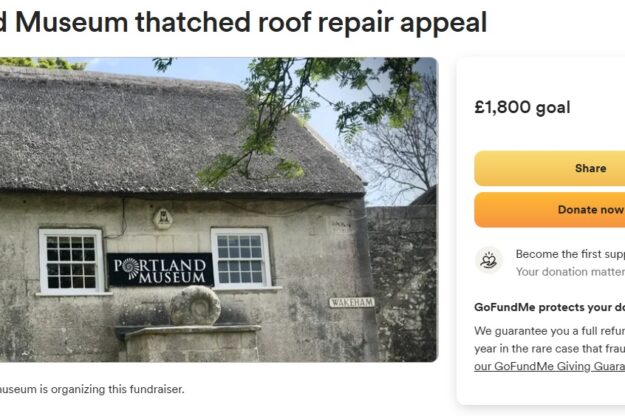The width and height of the screenshot is (625, 416).
Task: Click the left window of the museum
Action: 71,260
